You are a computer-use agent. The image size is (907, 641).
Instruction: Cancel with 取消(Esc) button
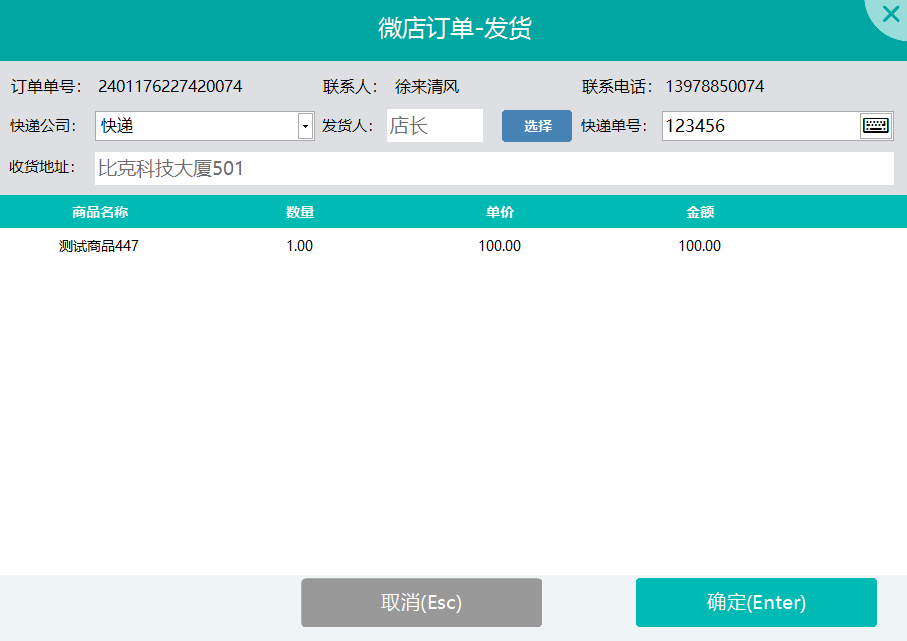coord(421,602)
